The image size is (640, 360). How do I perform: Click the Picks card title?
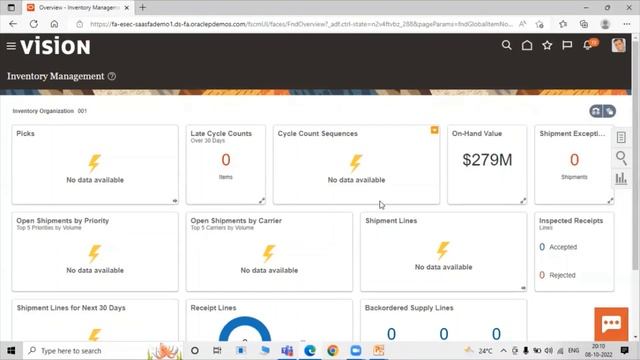(25, 133)
